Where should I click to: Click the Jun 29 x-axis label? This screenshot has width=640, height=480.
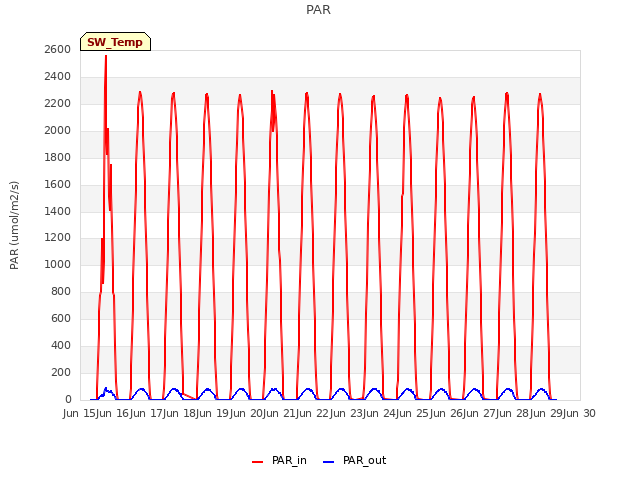tap(547, 413)
